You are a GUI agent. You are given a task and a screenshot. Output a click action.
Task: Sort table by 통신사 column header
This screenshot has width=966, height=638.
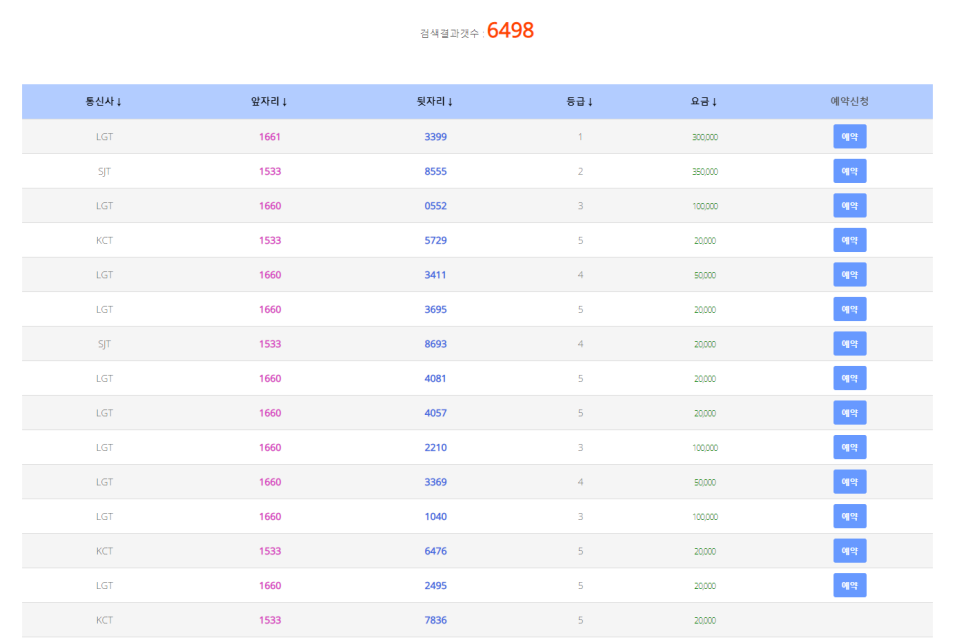(x=104, y=101)
